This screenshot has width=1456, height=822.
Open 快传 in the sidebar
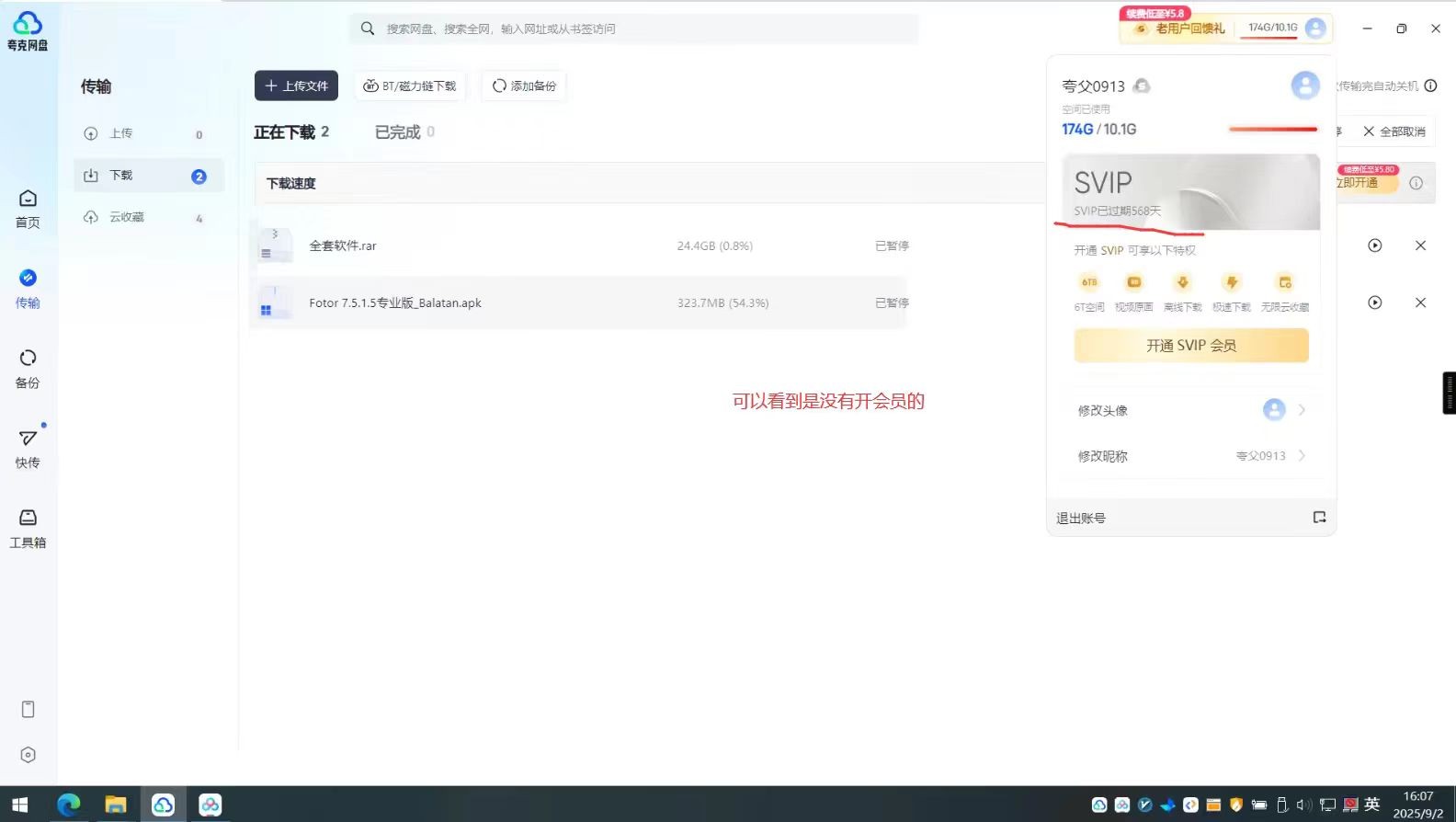pyautogui.click(x=28, y=449)
